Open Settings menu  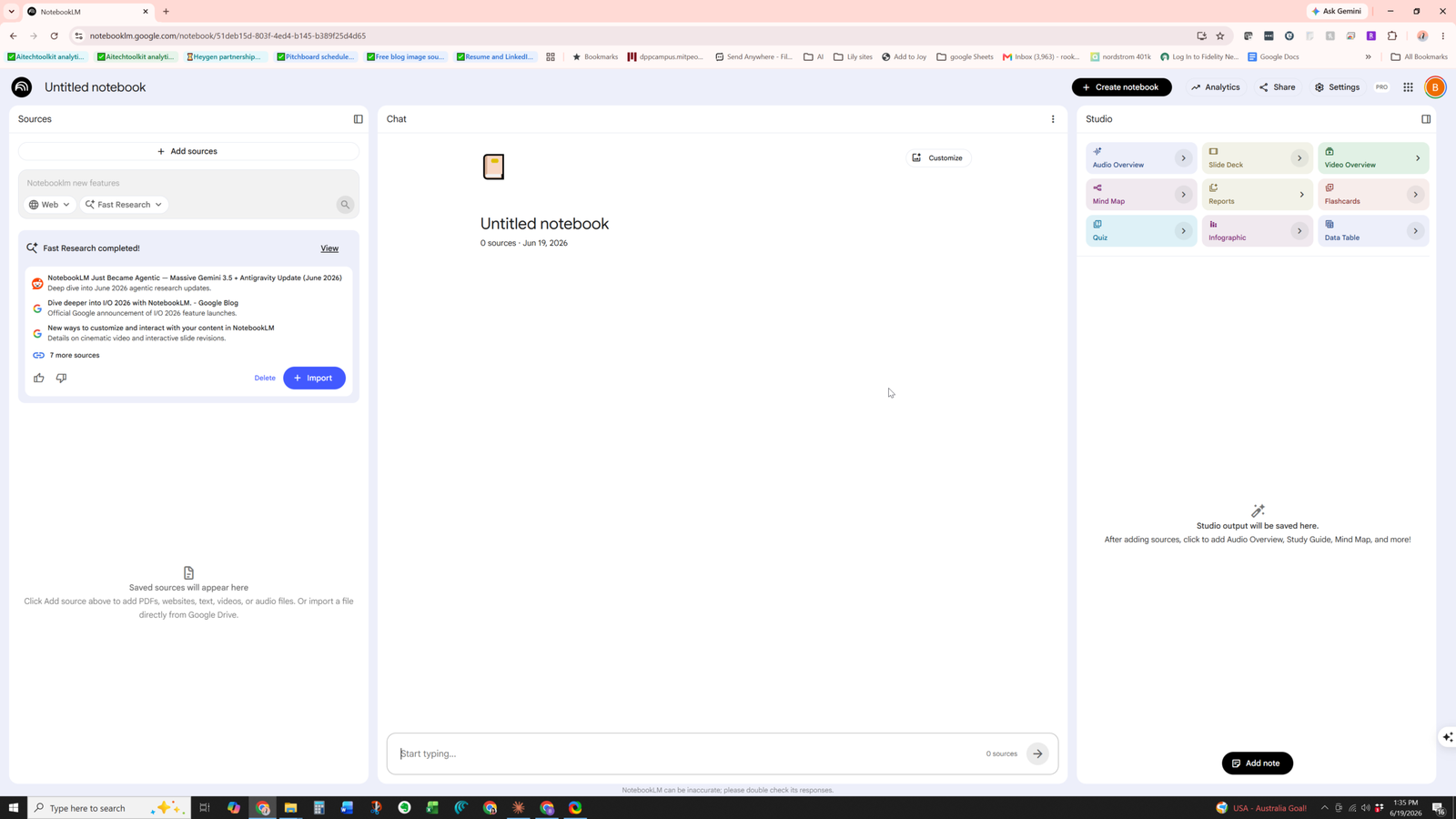click(1337, 87)
